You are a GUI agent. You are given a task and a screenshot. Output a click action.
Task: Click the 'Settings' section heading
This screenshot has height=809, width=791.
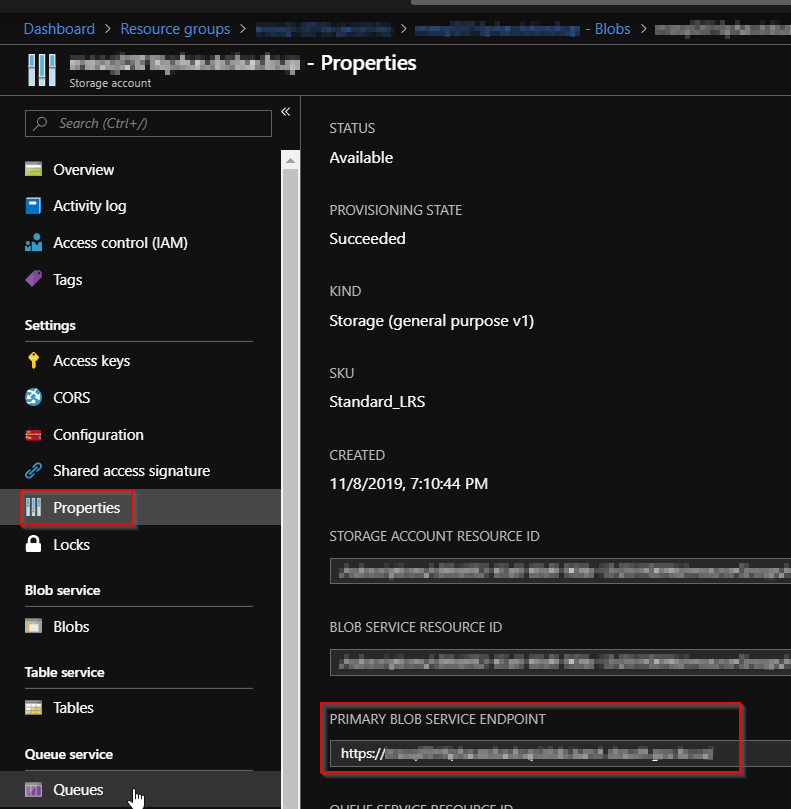50,325
